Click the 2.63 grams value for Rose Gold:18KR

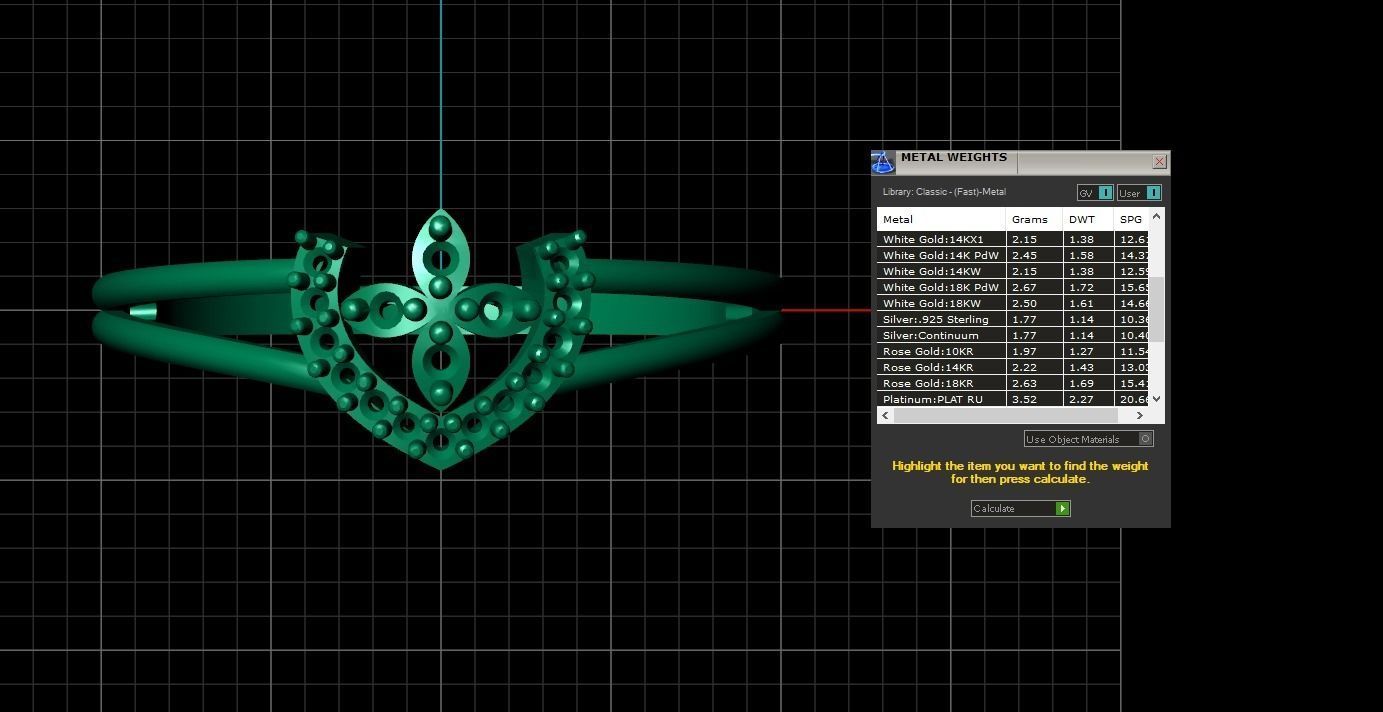tap(1024, 383)
